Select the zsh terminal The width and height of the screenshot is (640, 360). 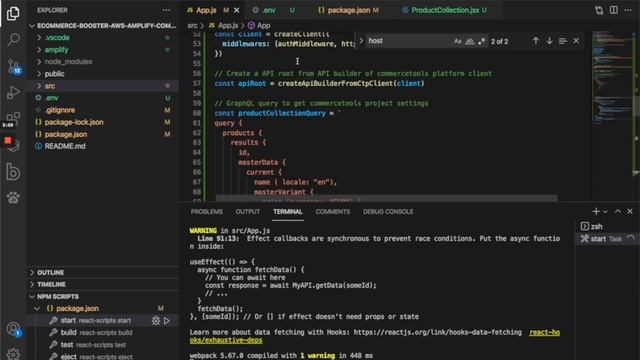click(x=607, y=226)
